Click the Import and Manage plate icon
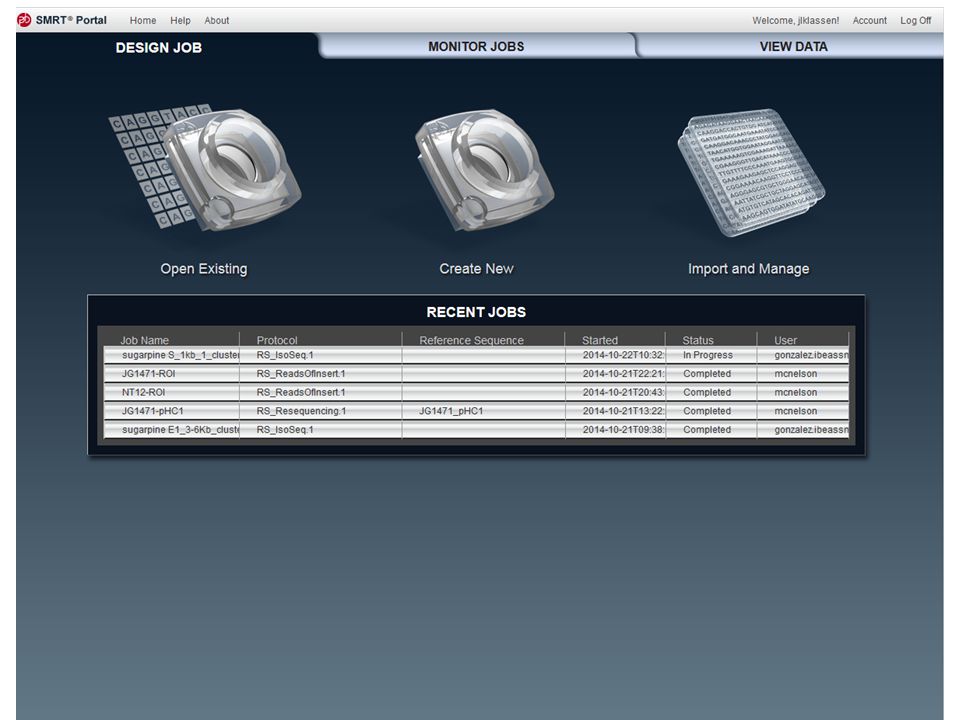 click(751, 172)
